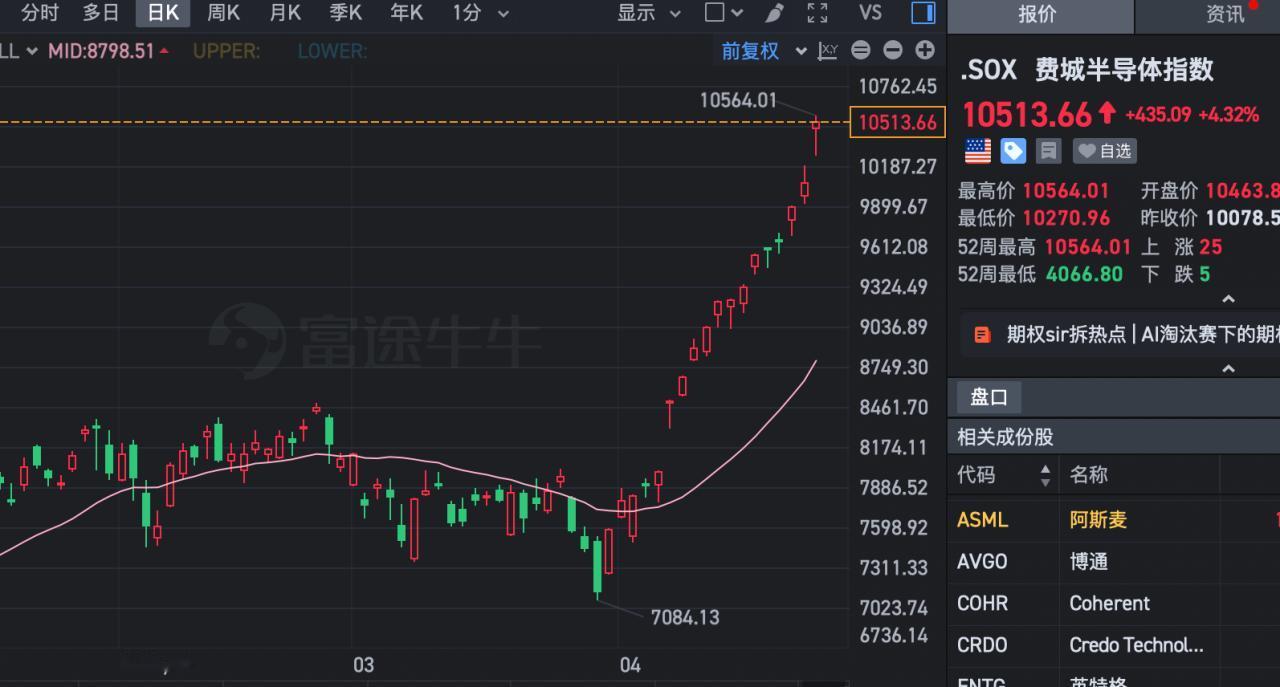Click the LOWER indicator label
This screenshot has width=1280, height=687.
coord(332,51)
